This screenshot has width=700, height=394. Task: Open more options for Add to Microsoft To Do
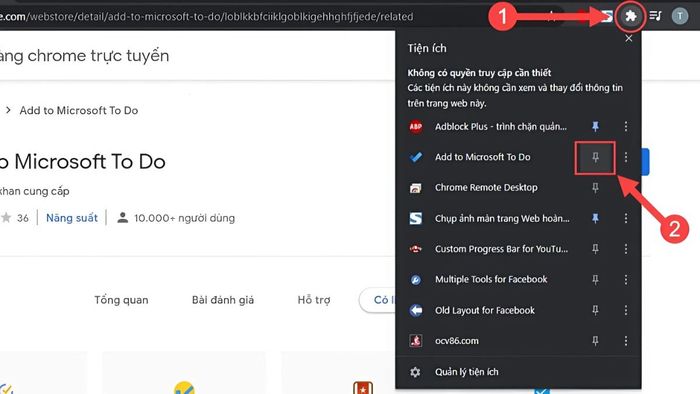[626, 157]
